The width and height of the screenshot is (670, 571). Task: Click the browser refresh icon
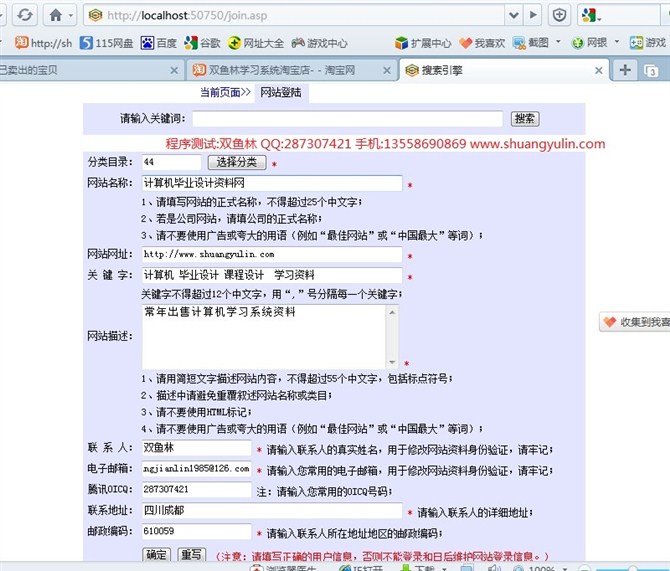pyautogui.click(x=25, y=15)
